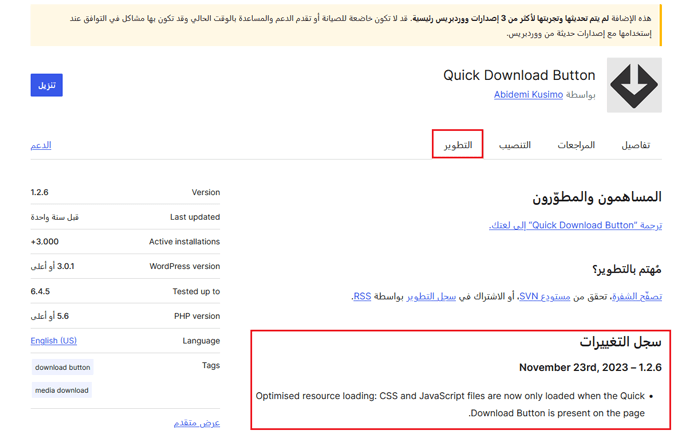Open the English (US) language link
The height and width of the screenshot is (436, 700).
click(x=54, y=341)
